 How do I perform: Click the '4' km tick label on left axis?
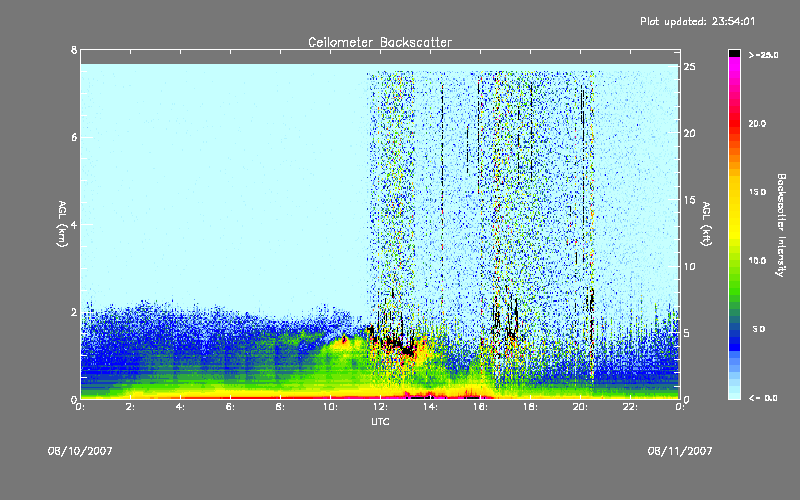pos(74,224)
